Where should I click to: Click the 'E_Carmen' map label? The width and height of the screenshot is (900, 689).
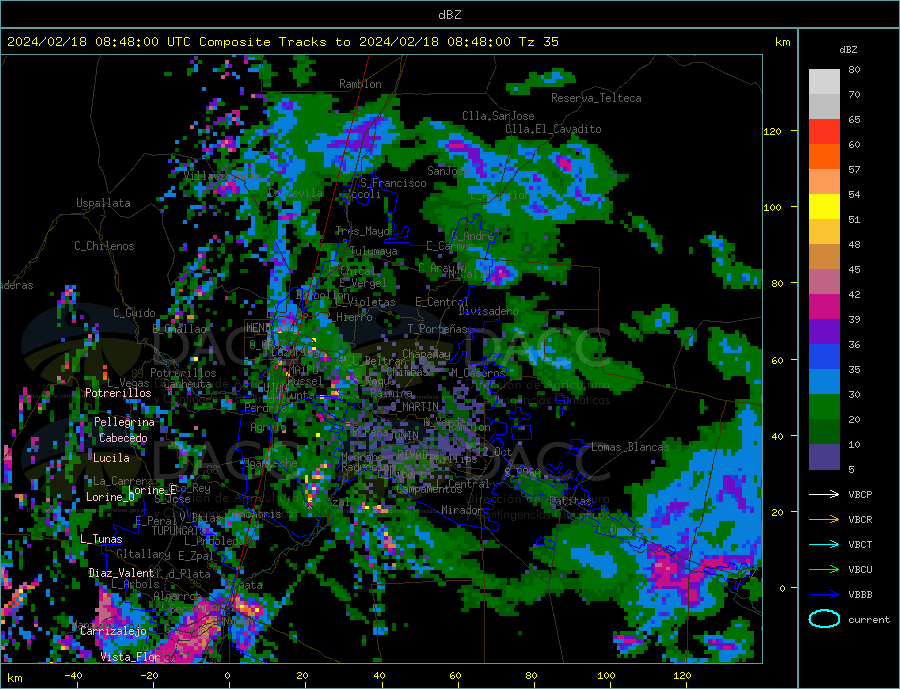pyautogui.click(x=450, y=247)
